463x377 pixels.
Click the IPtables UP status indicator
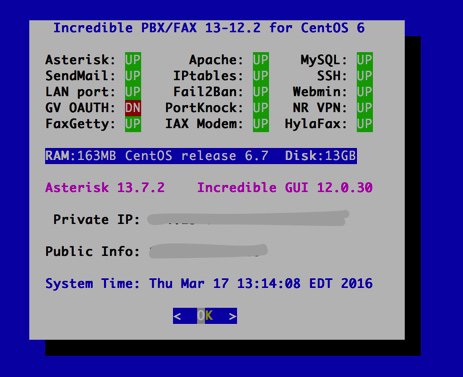[x=261, y=76]
